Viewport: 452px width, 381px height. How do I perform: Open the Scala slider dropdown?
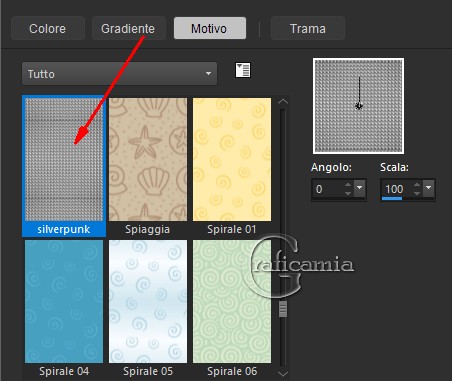click(429, 188)
